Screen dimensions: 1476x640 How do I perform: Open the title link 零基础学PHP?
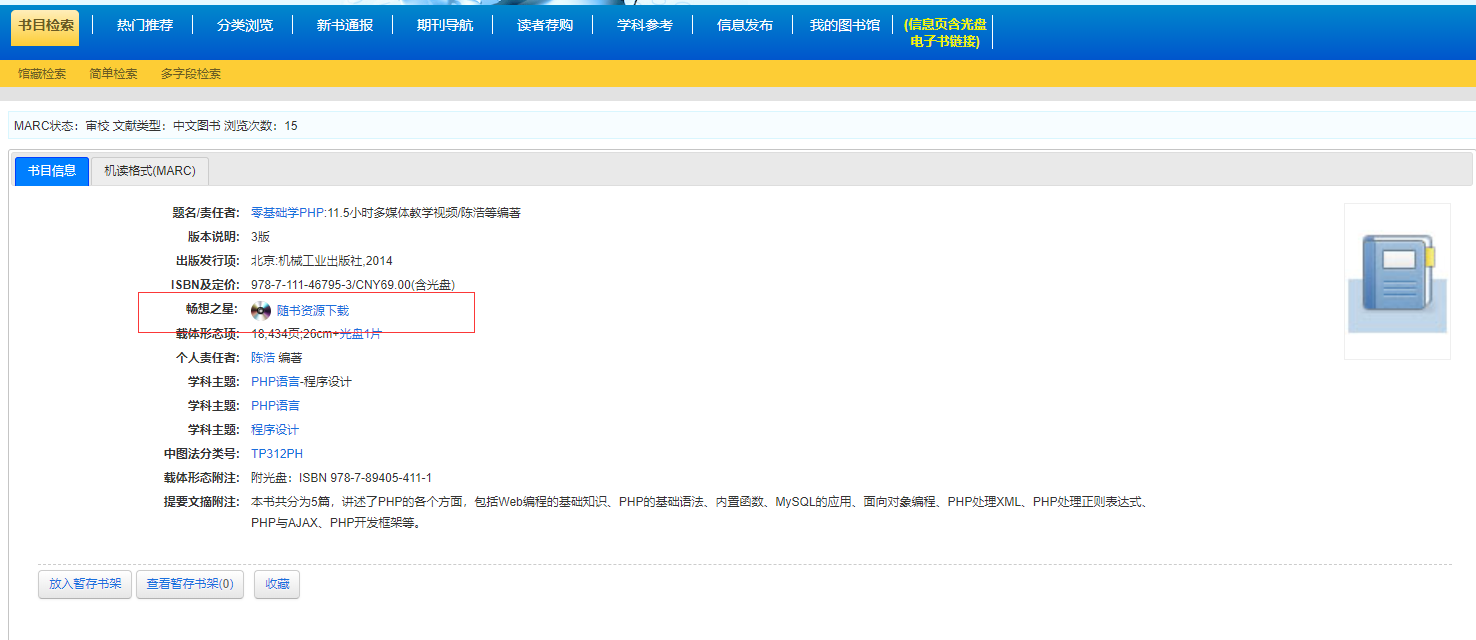pyautogui.click(x=288, y=213)
